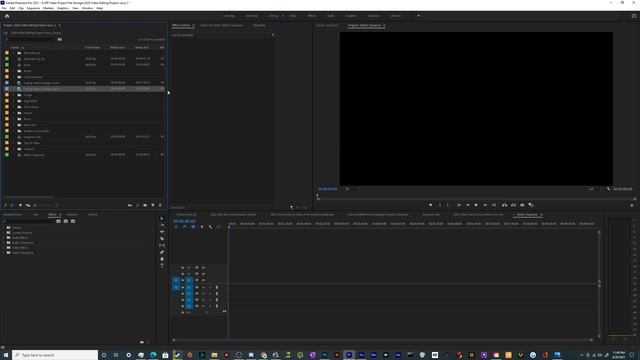This screenshot has height=360, width=640.
Task: Open timeline display settings wrench
Action: click(x=210, y=227)
